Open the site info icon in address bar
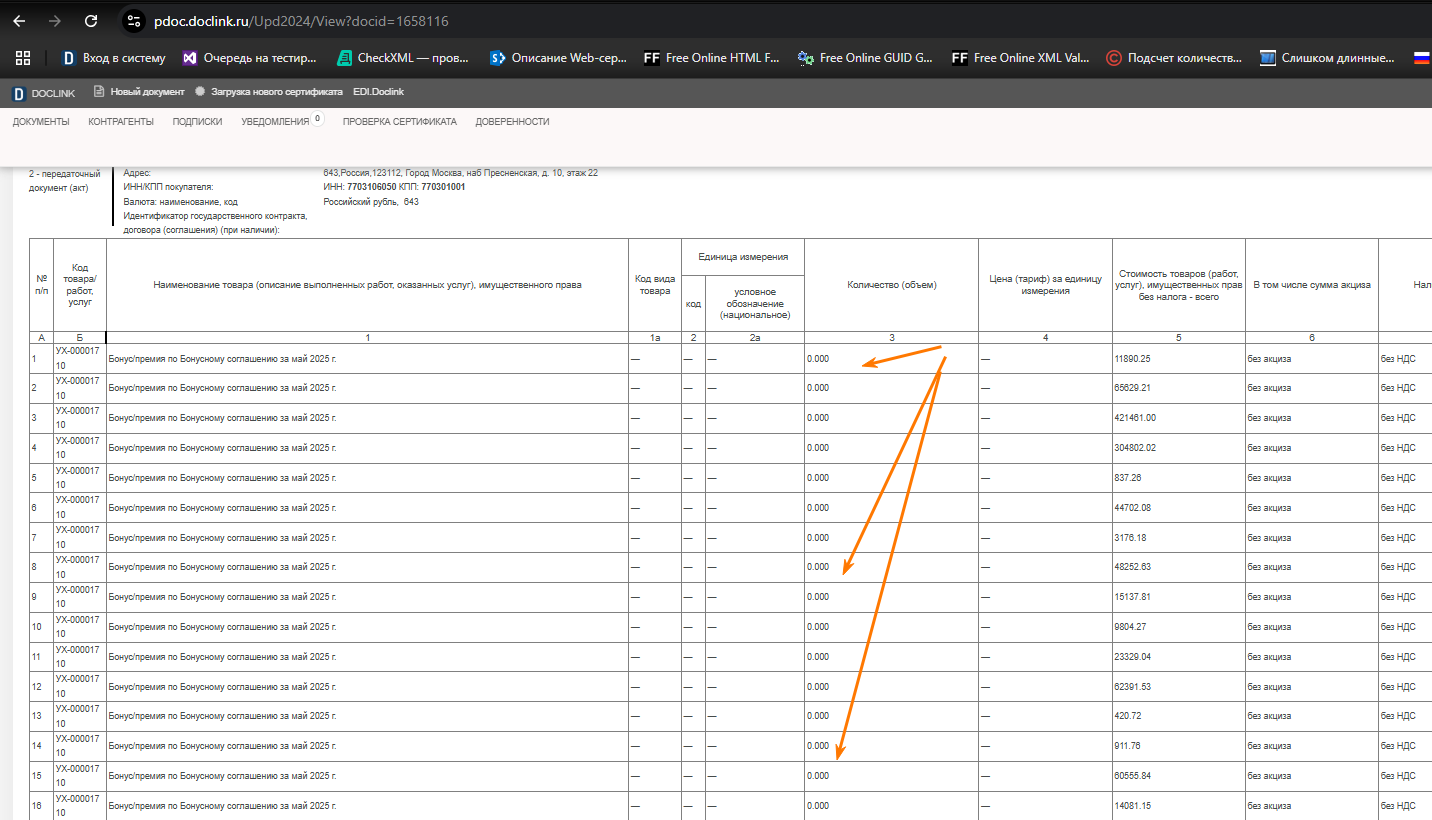1432x820 pixels. click(134, 20)
